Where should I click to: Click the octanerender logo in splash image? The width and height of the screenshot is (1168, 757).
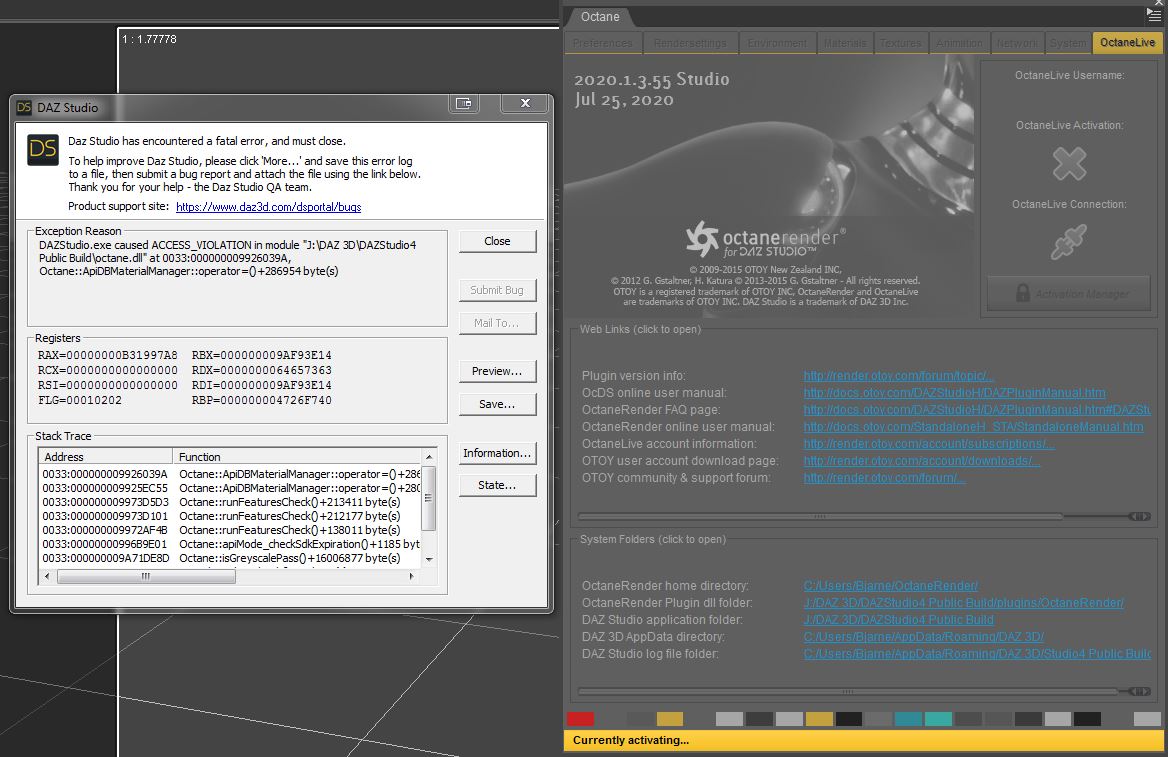tap(766, 239)
